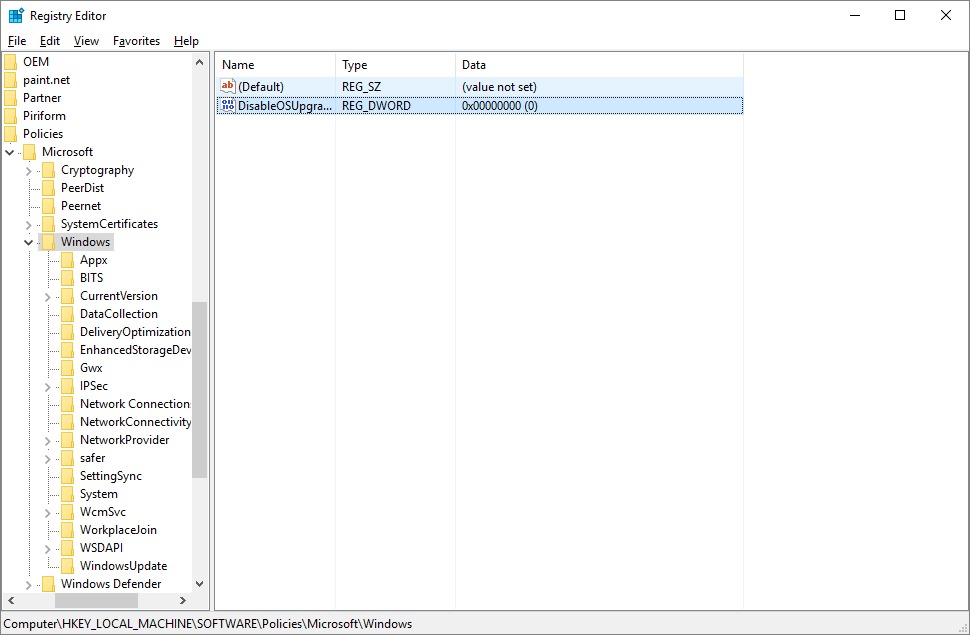Click the Gwx key folder icon
The height and width of the screenshot is (635, 970).
pyautogui.click(x=67, y=368)
